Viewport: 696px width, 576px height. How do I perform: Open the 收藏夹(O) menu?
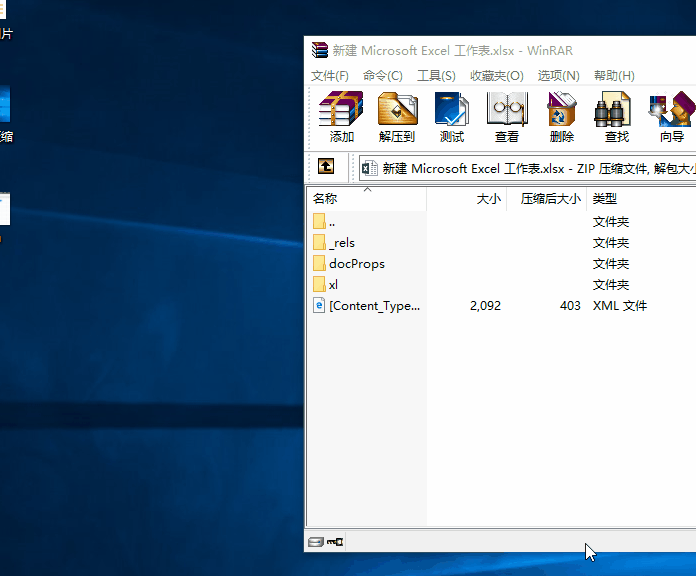(x=497, y=76)
